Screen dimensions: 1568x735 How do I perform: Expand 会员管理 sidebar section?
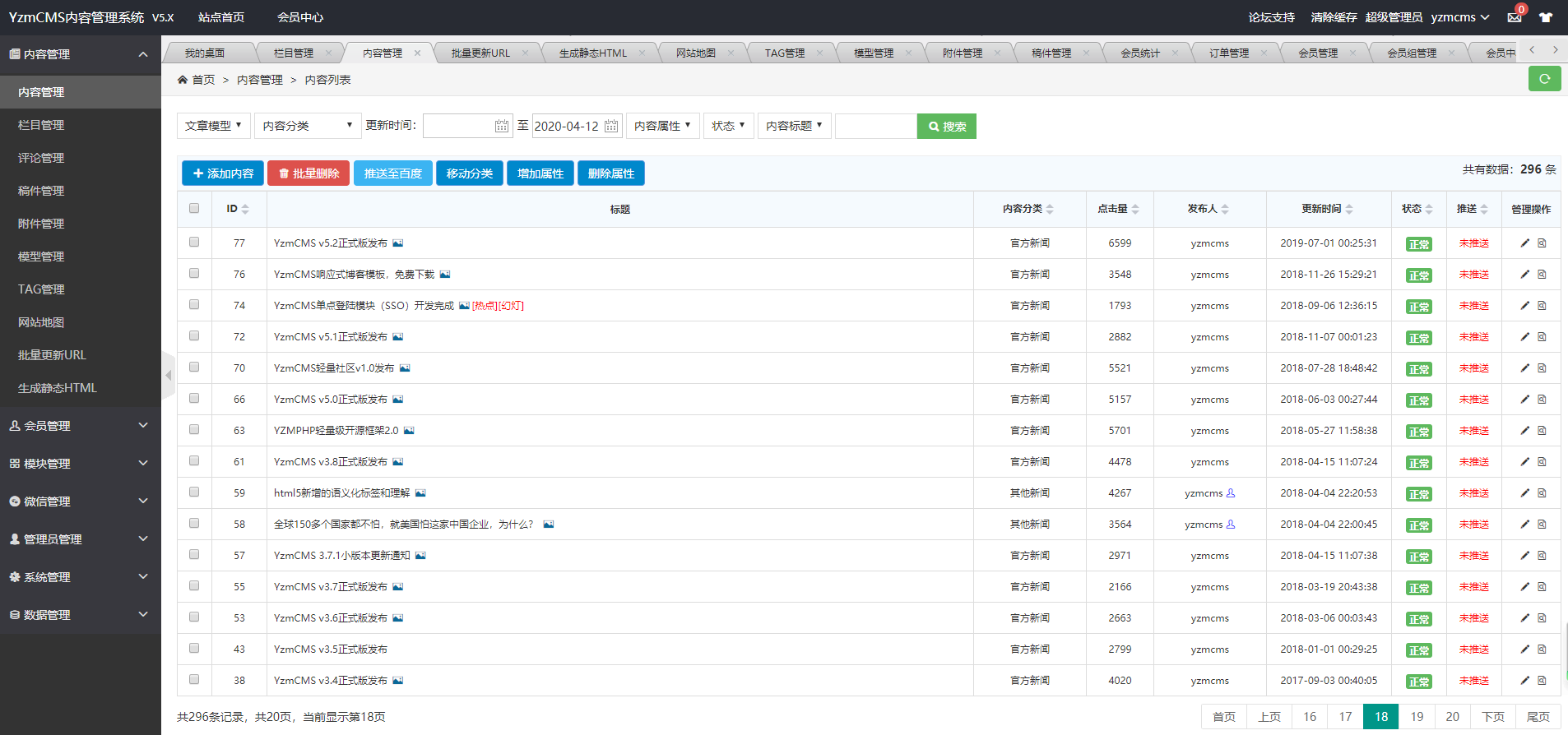point(81,426)
